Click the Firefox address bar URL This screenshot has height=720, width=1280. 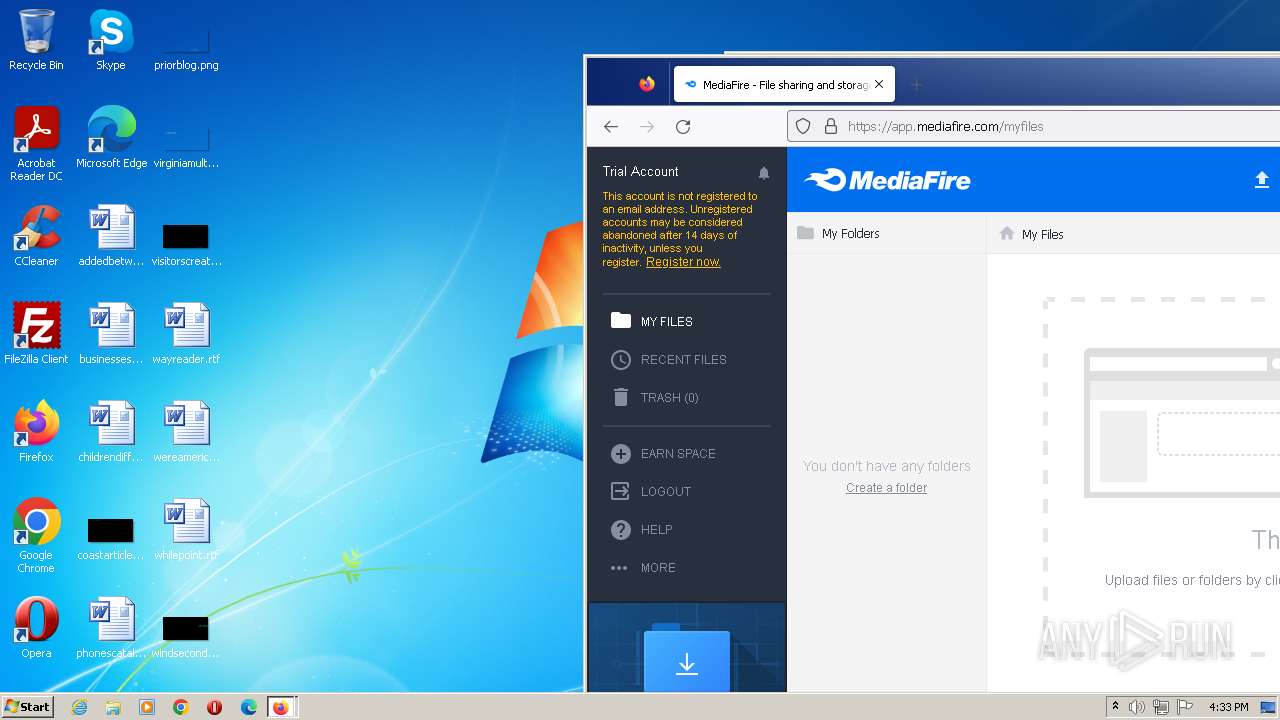pyautogui.click(x=945, y=127)
